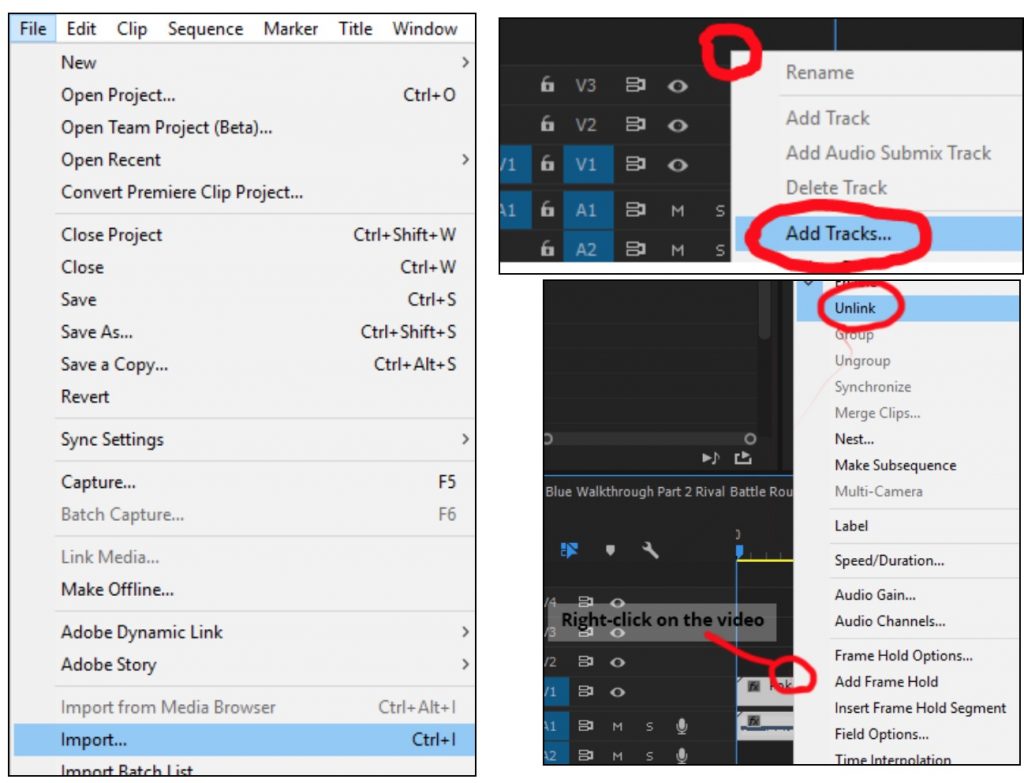Click the export frame icon
This screenshot has height=783, width=1024.
742,458
